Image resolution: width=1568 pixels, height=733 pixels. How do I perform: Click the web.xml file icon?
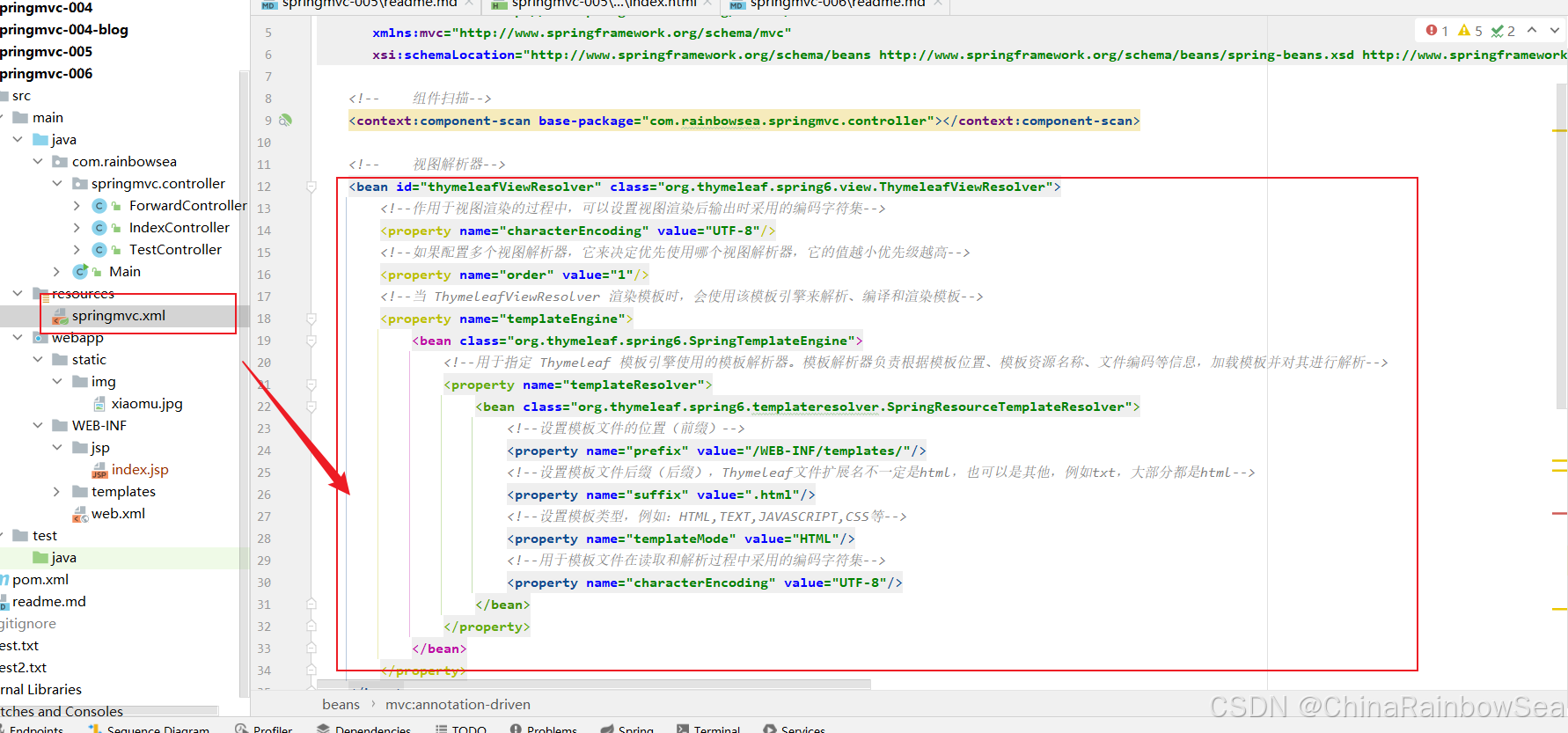(x=80, y=514)
